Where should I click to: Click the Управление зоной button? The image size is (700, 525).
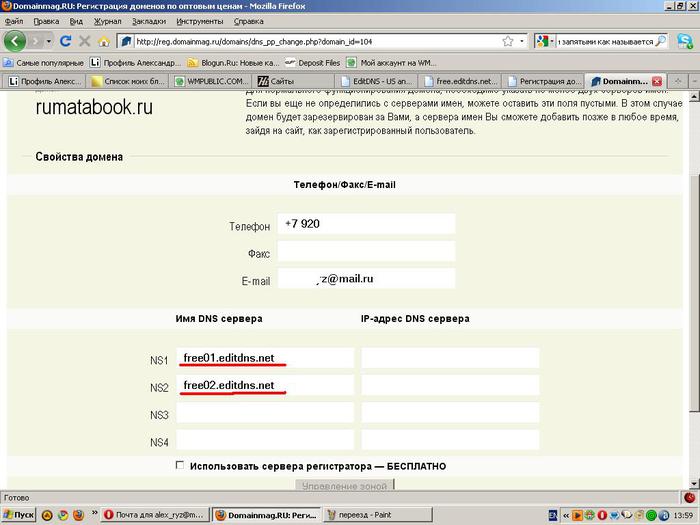coord(344,485)
